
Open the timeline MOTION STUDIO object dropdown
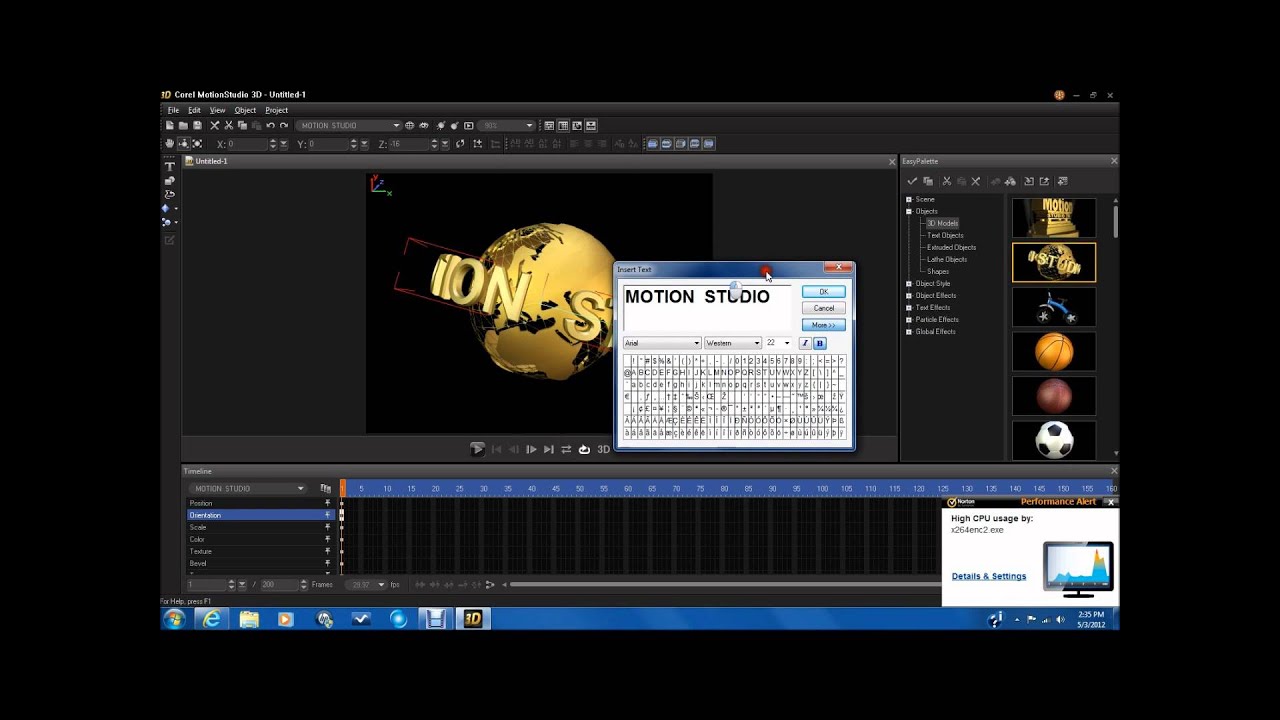pos(247,488)
